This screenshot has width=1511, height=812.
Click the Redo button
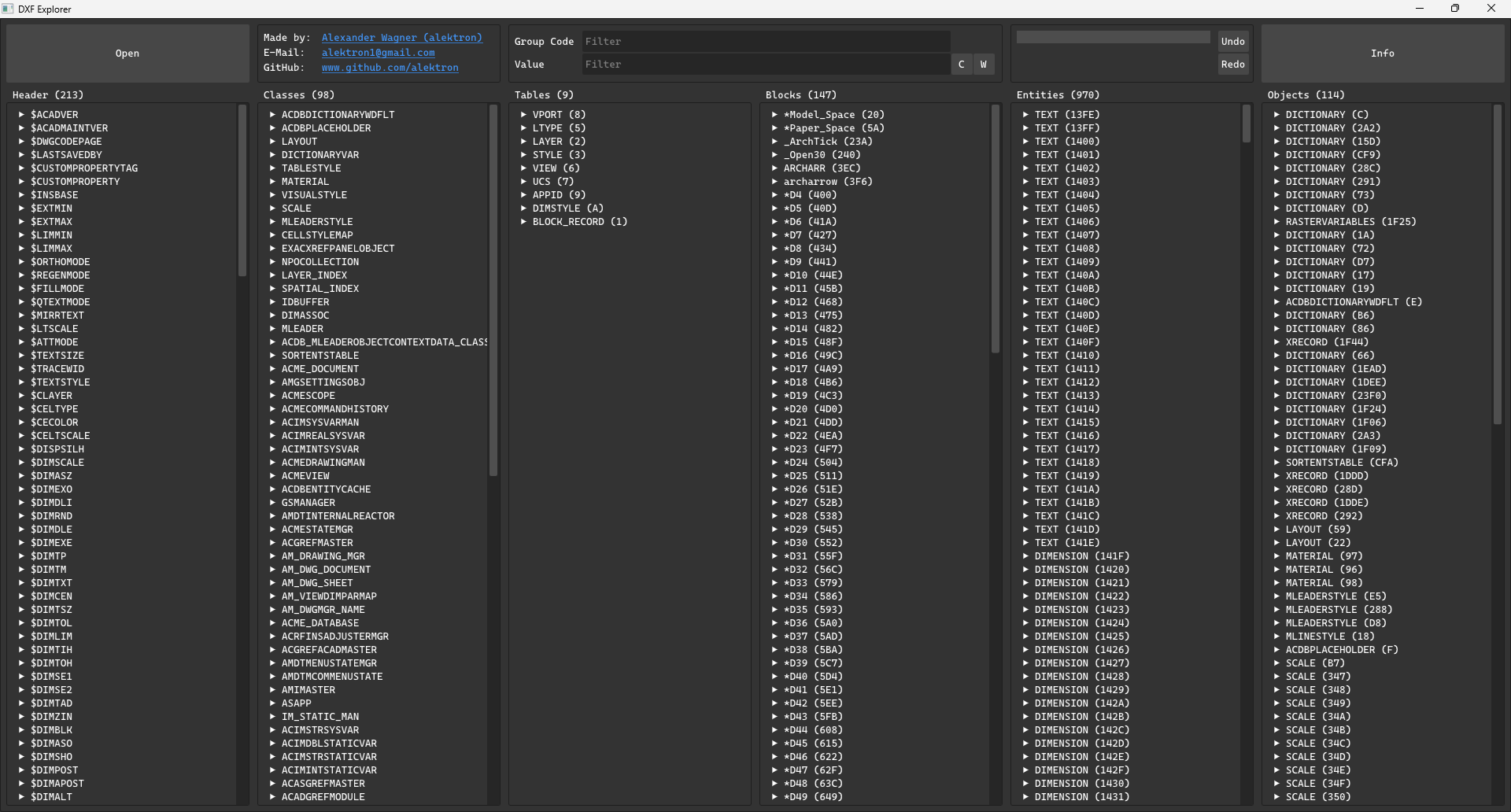coord(1232,65)
